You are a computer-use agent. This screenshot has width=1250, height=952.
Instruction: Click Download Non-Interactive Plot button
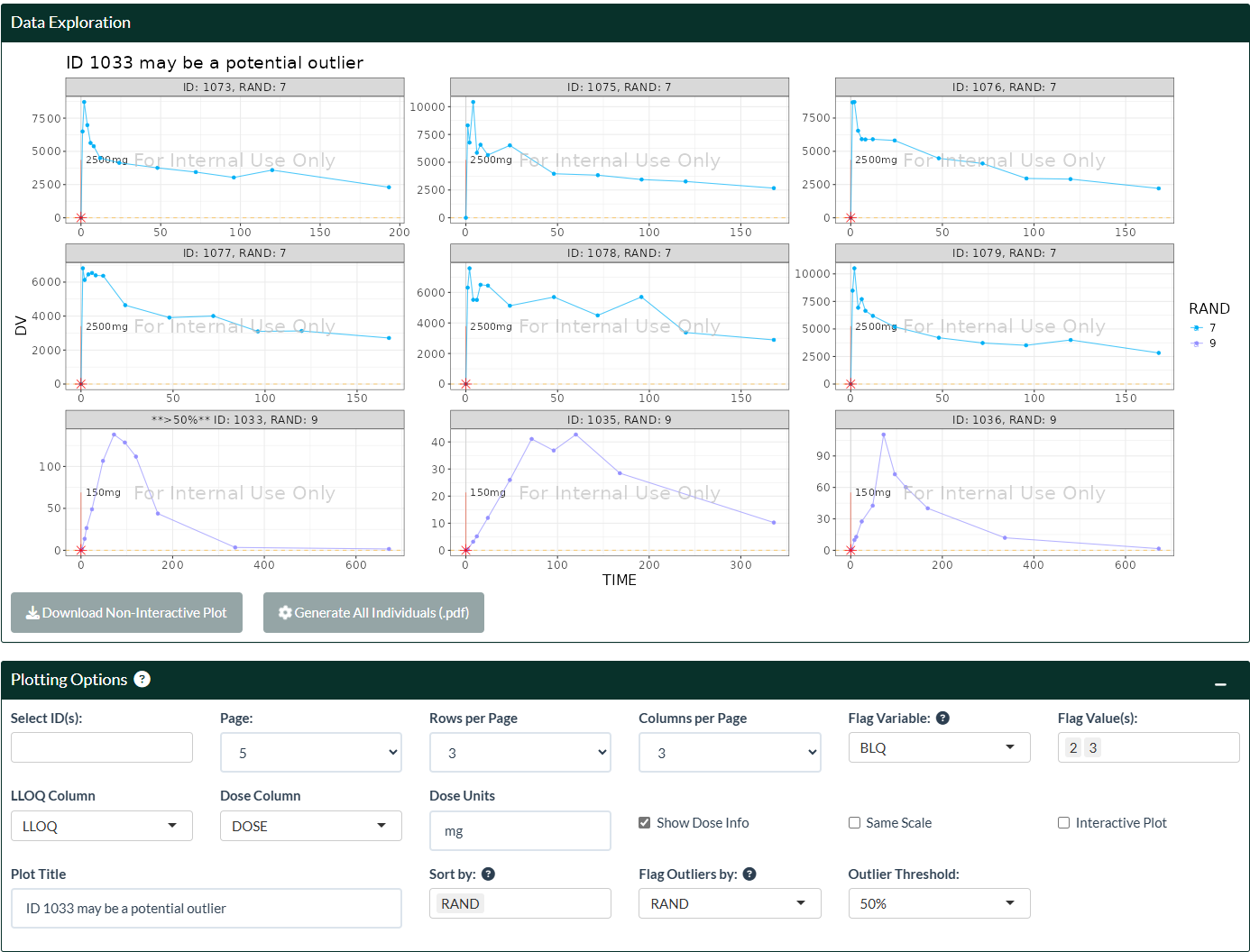click(x=126, y=613)
